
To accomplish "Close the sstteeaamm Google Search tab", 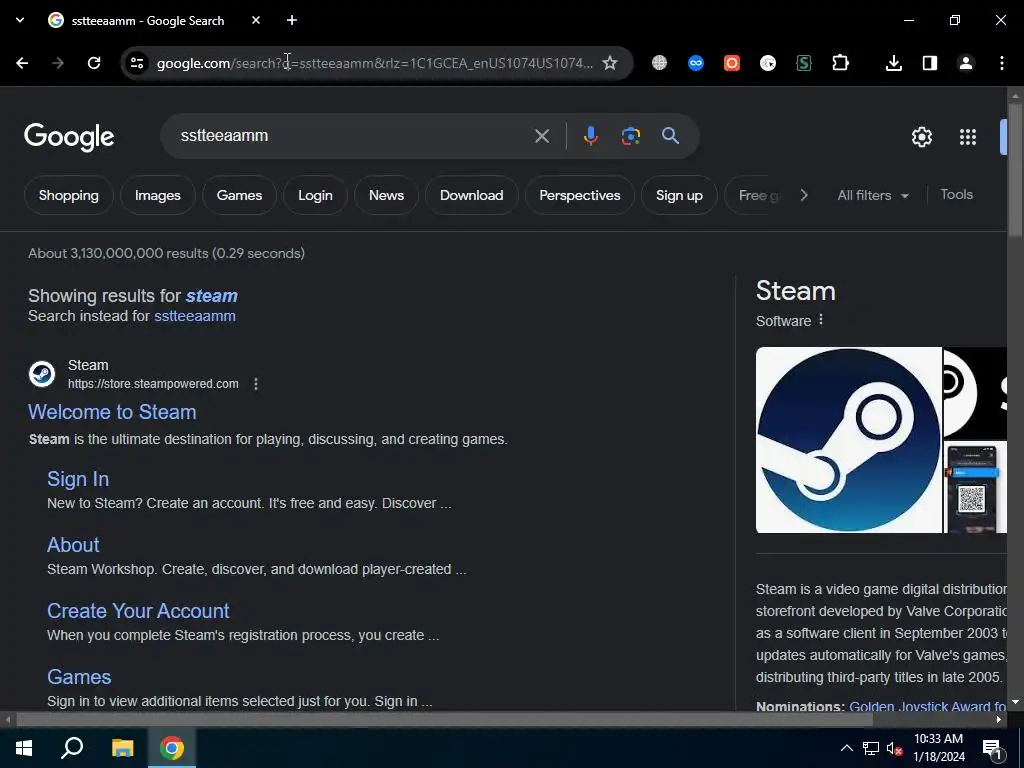I will point(256,20).
